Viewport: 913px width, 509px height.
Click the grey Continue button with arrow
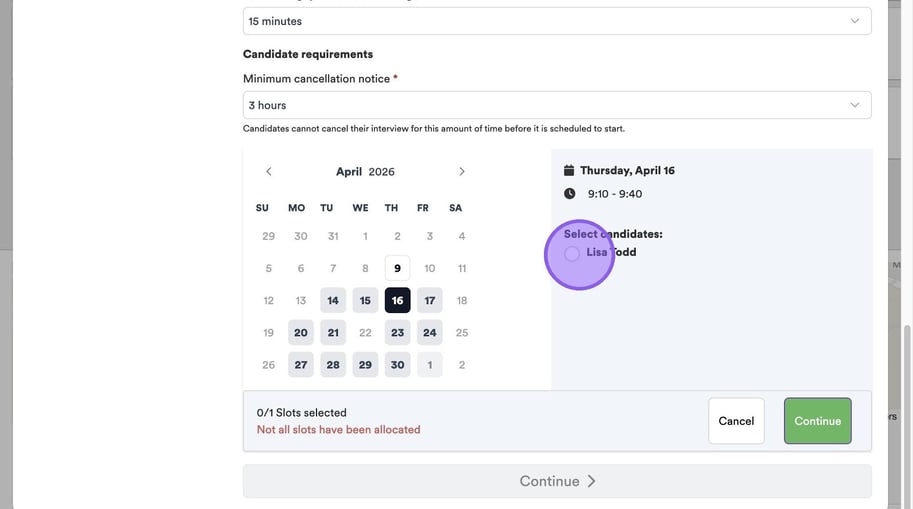point(557,481)
